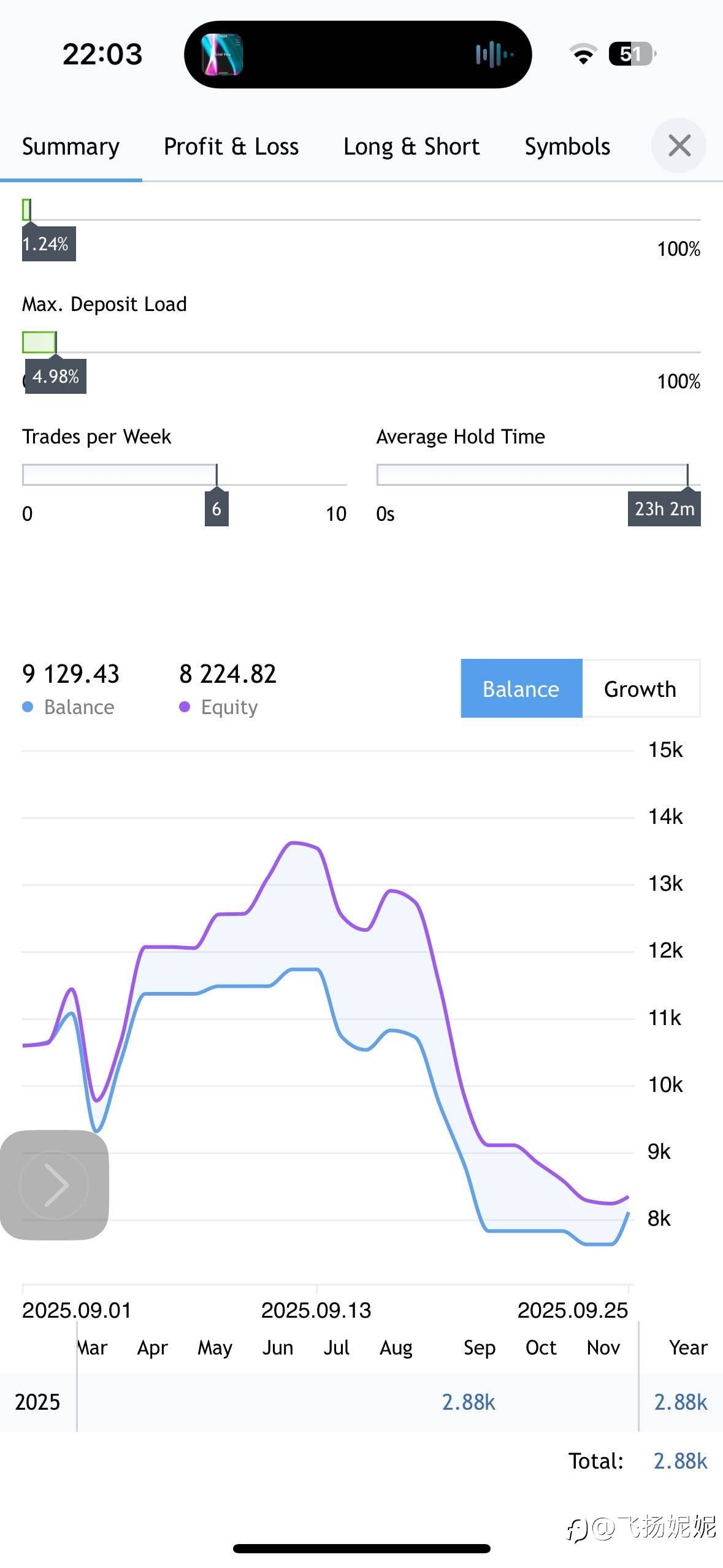
Task: Tap the Wi-Fi status icon
Action: tap(583, 54)
